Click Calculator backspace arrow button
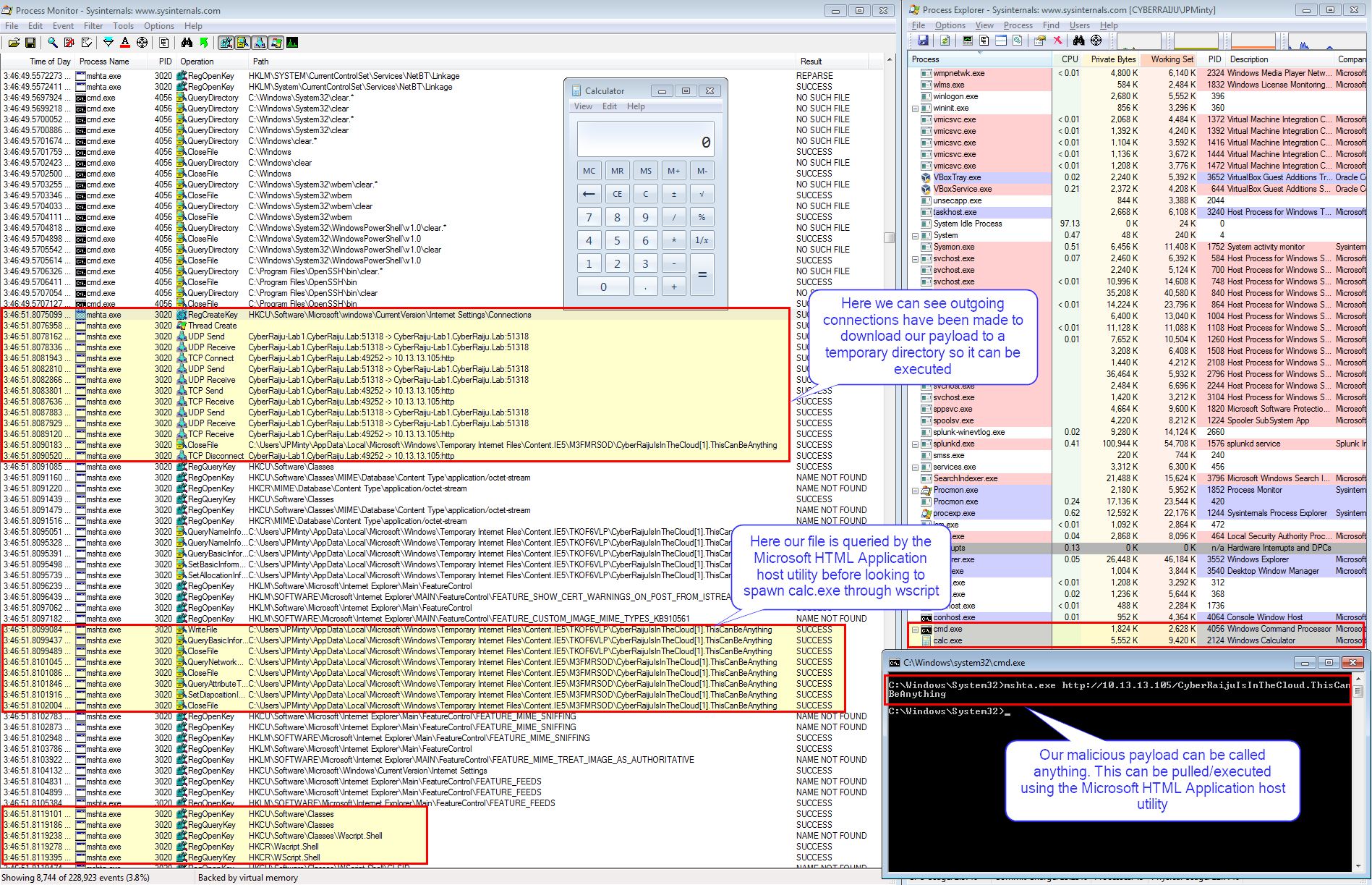 point(589,194)
